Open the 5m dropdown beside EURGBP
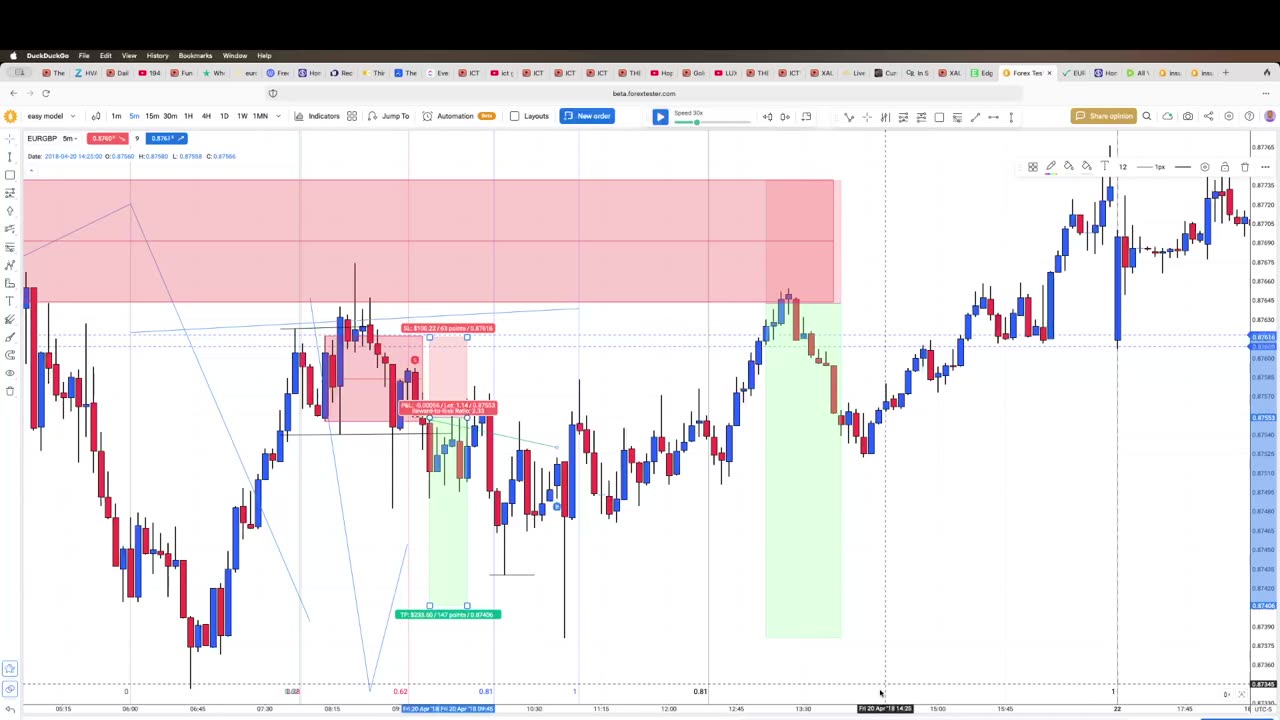The width and height of the screenshot is (1280, 720). pos(70,138)
